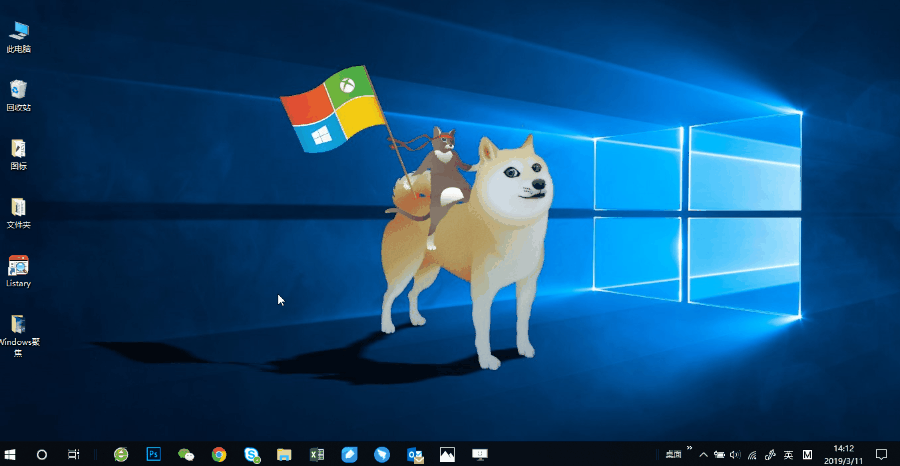Launch Excel from the taskbar
Image resolution: width=900 pixels, height=466 pixels.
pos(317,455)
